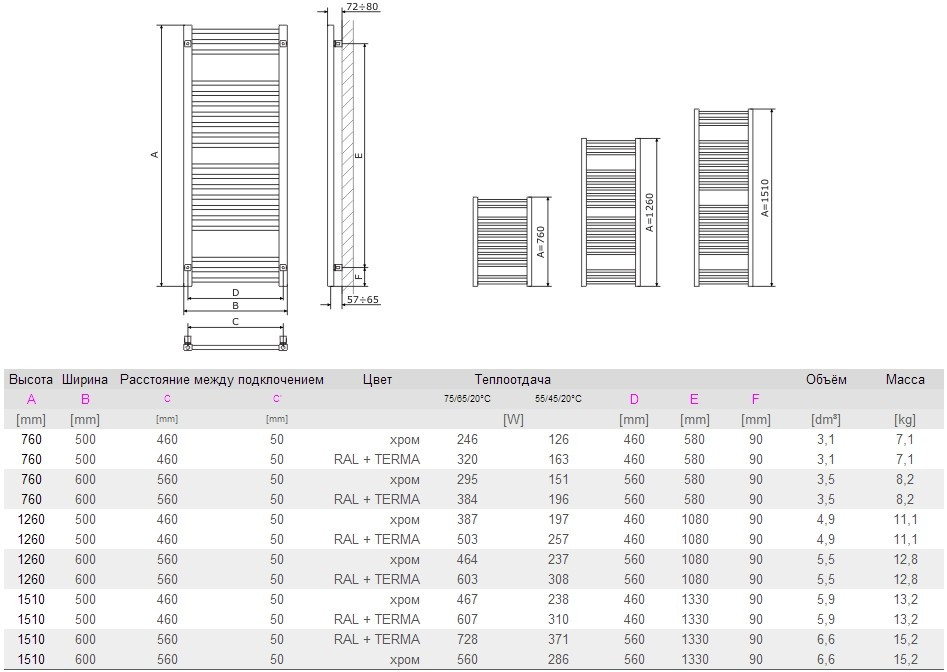
Task: Click the top-view radiator diagram labeled C
Action: [x=235, y=337]
